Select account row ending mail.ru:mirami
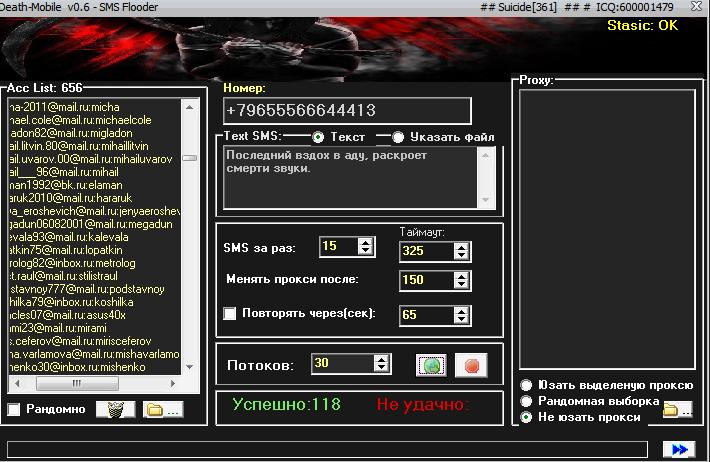The width and height of the screenshot is (710, 462). [x=95, y=328]
